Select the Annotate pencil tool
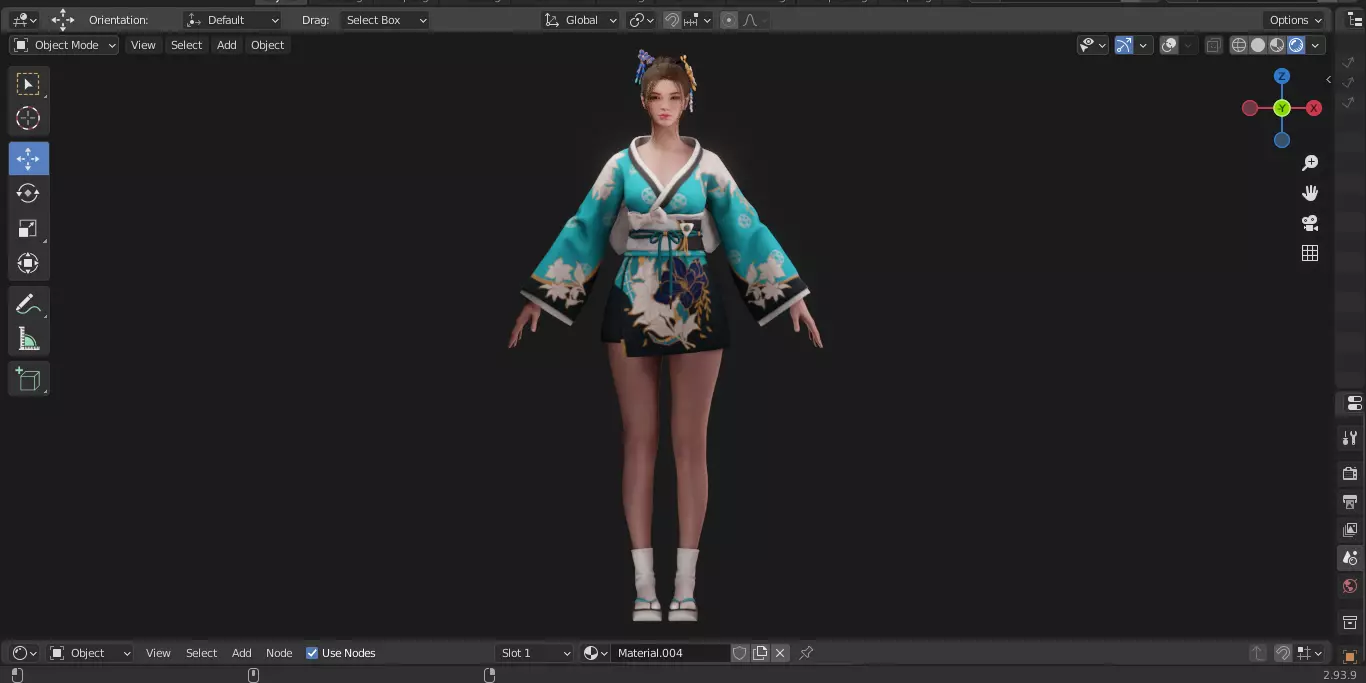 28,305
